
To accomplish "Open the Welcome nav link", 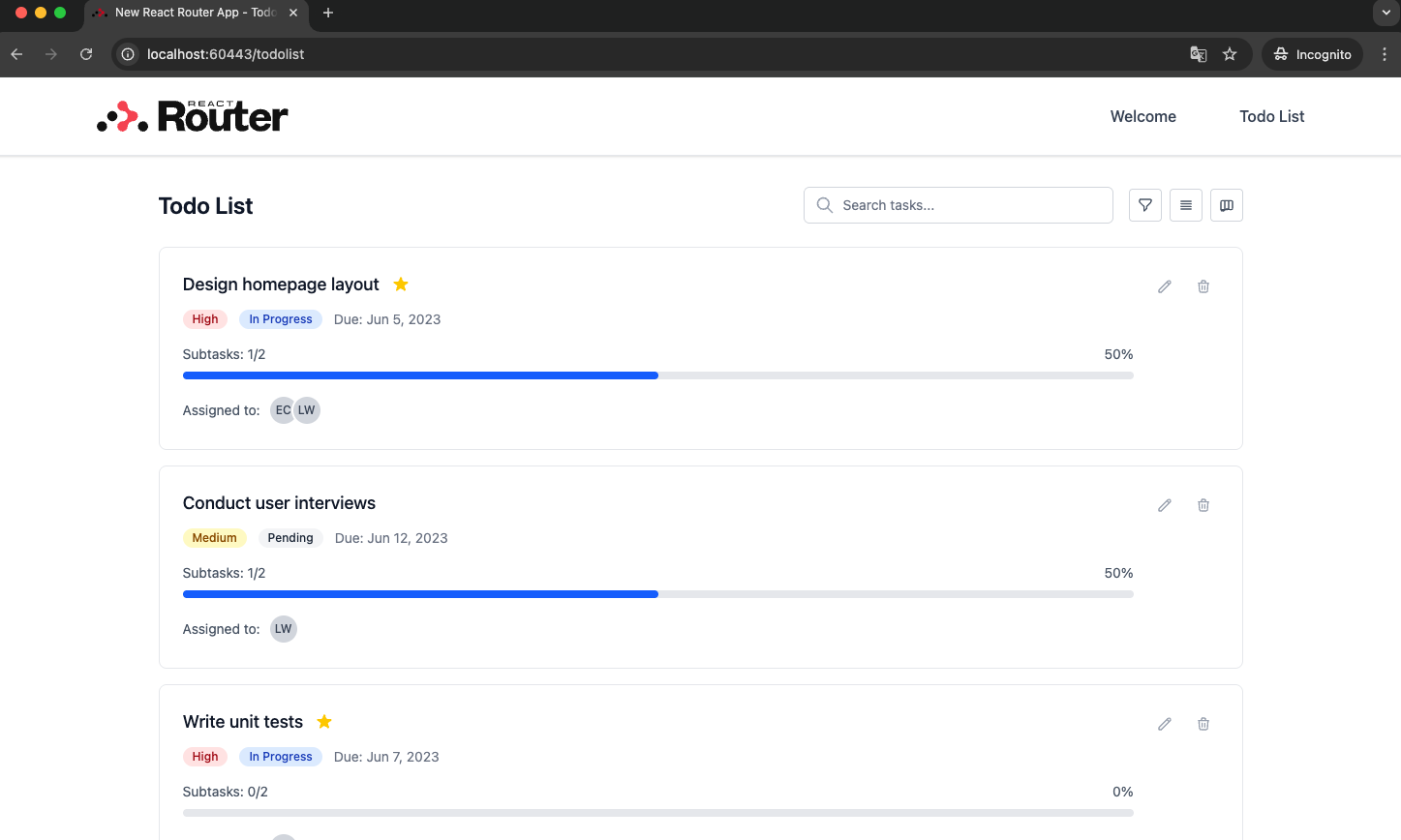I will tap(1143, 116).
